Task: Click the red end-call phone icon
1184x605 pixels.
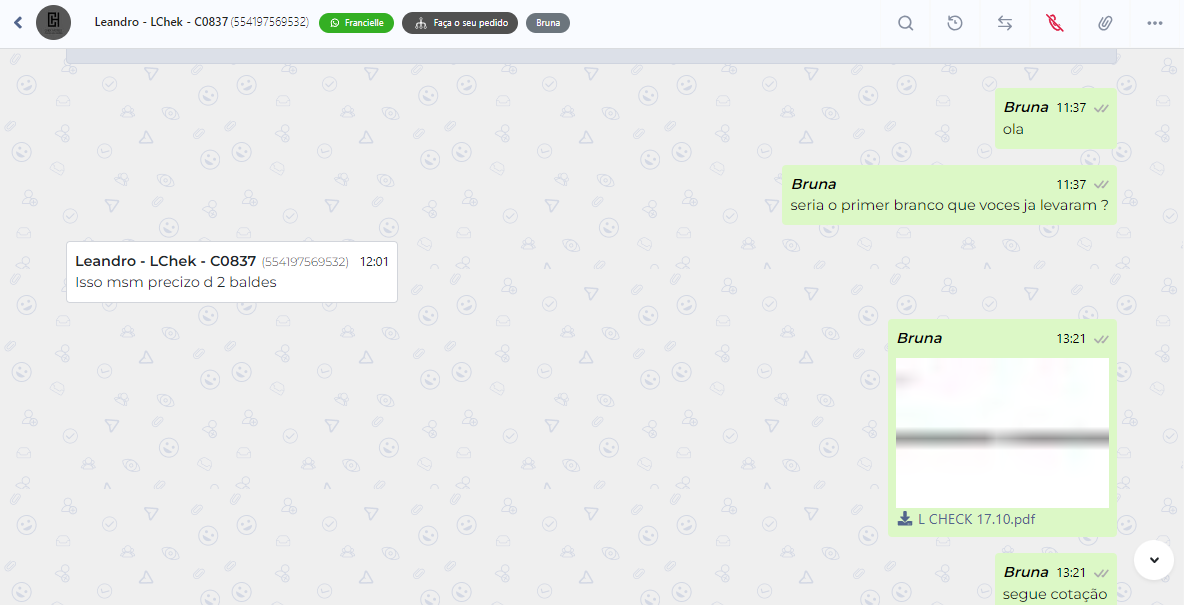Action: pos(1055,23)
